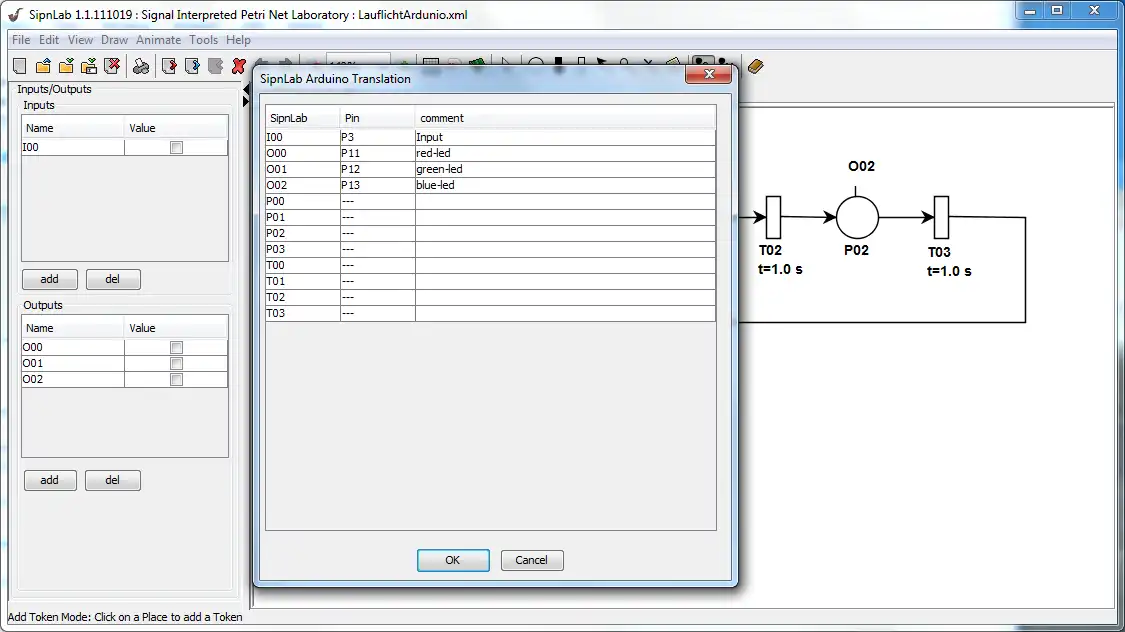Click the save-as disk folder icon
The width and height of the screenshot is (1125, 632).
89,67
